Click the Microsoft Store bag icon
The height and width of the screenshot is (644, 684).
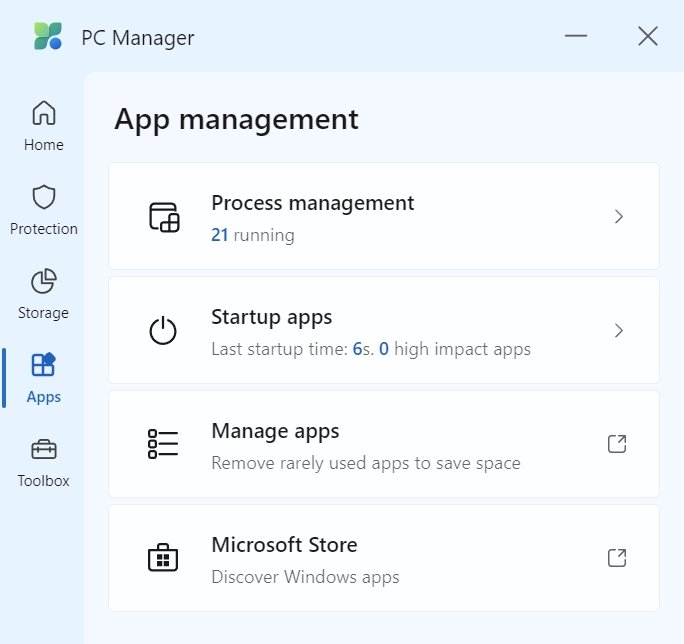[x=163, y=557]
